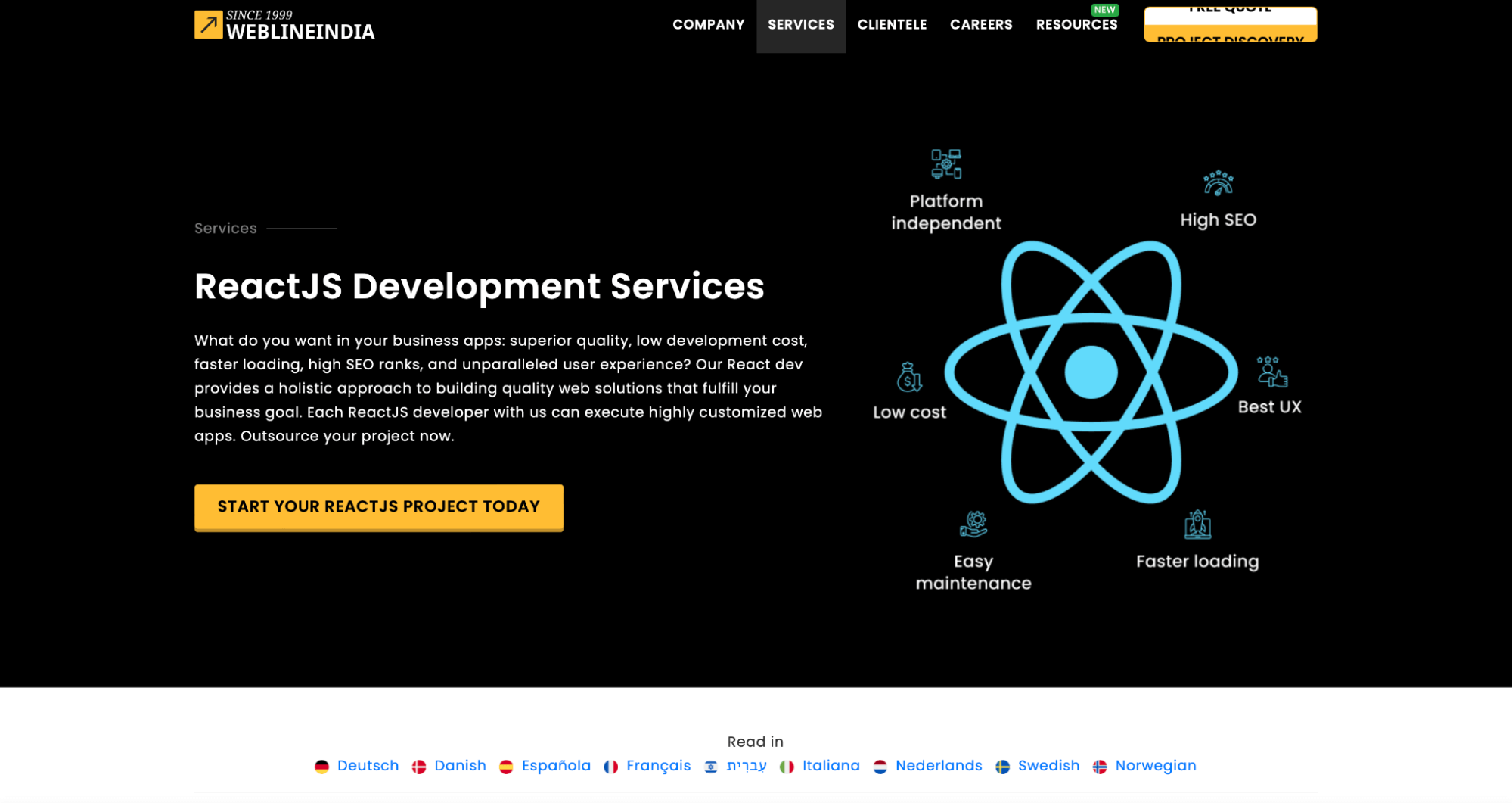The width and height of the screenshot is (1512, 803).
Task: Open the CLIENTELE dropdown
Action: (892, 24)
